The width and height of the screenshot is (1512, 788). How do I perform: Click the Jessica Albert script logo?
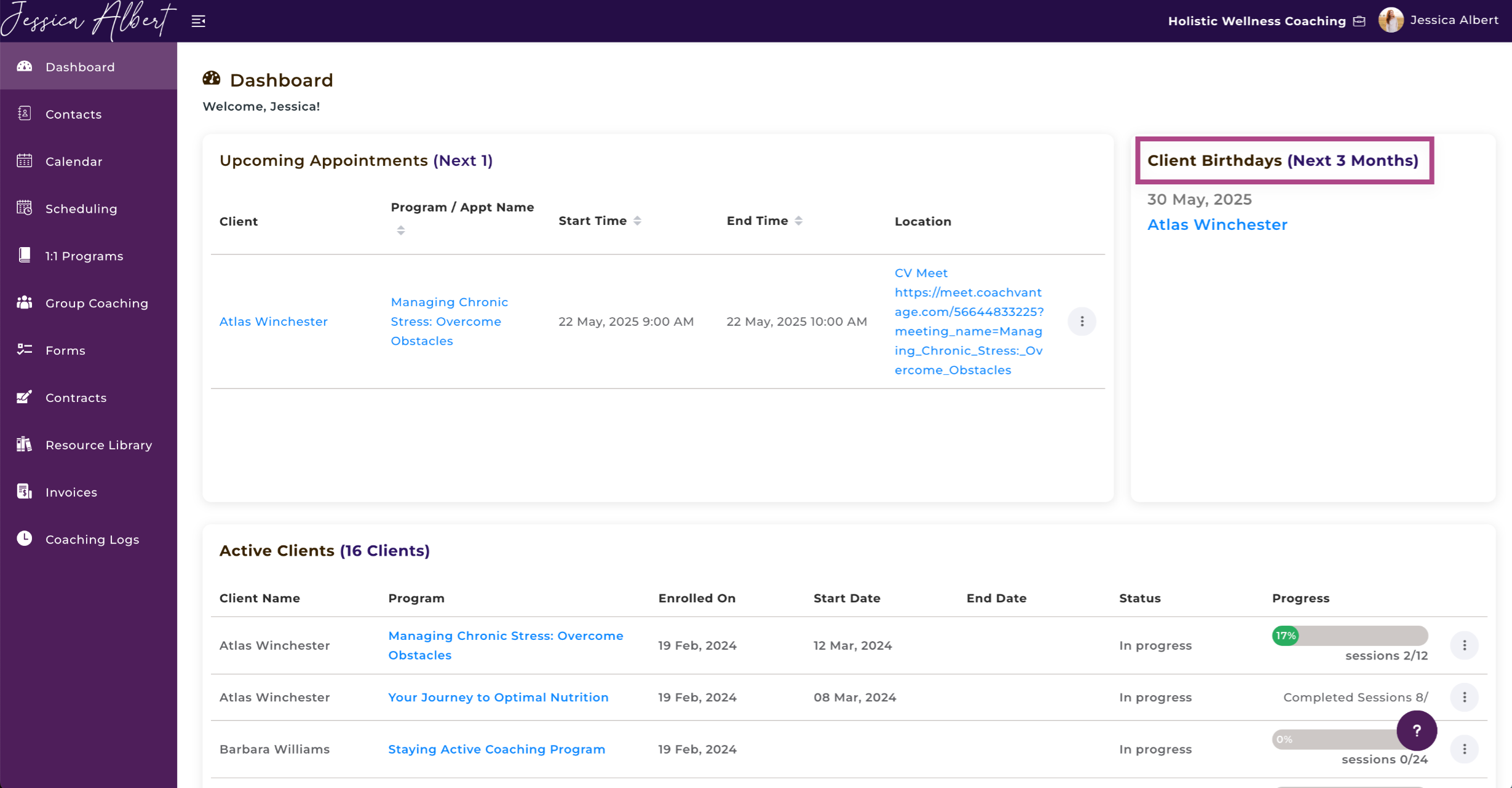point(89,20)
